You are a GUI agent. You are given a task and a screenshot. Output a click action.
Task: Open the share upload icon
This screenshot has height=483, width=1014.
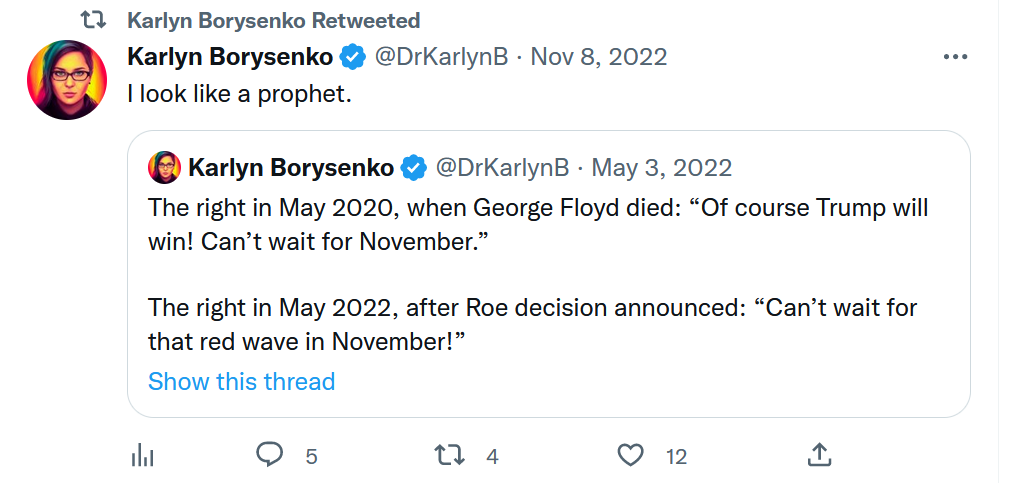click(819, 455)
